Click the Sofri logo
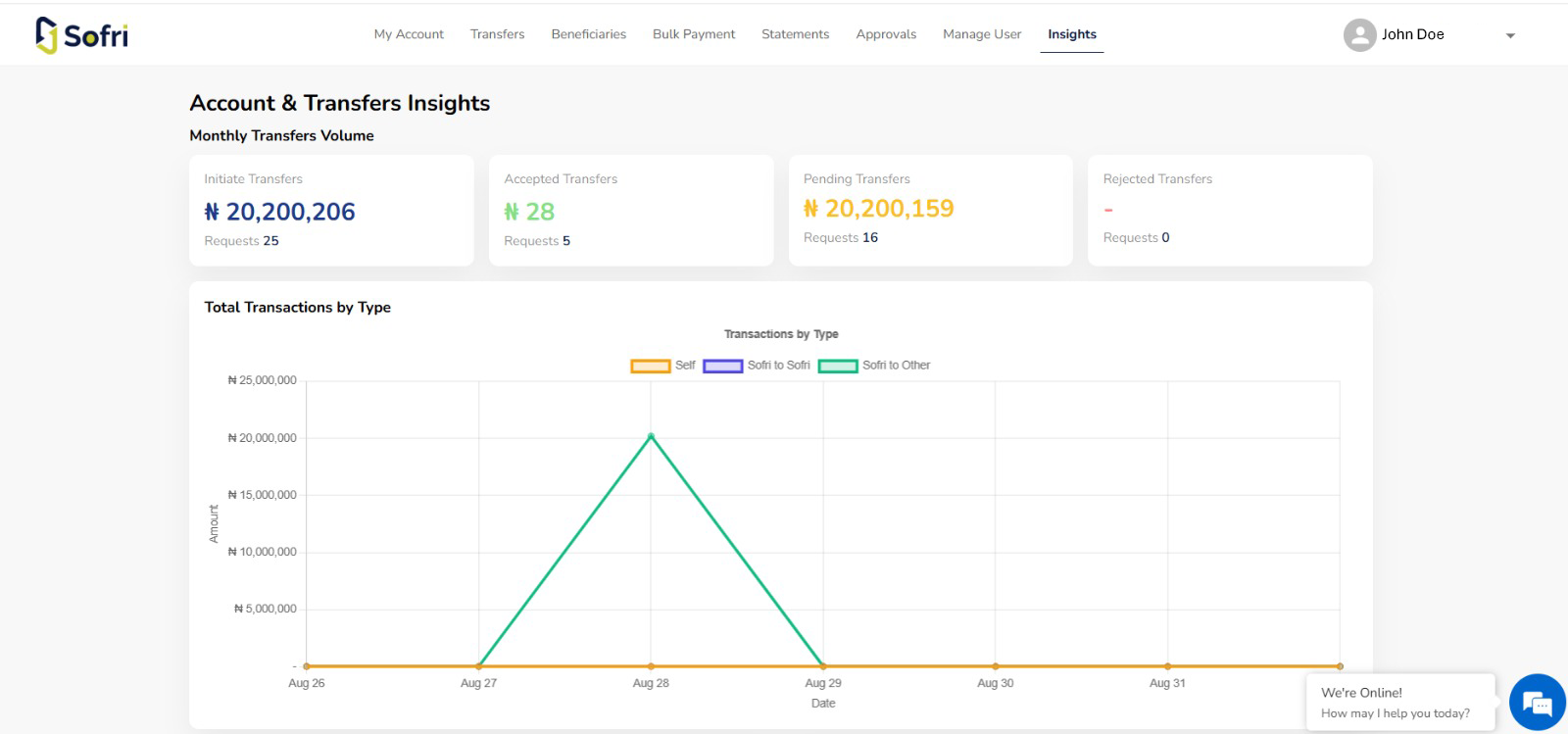 (82, 35)
